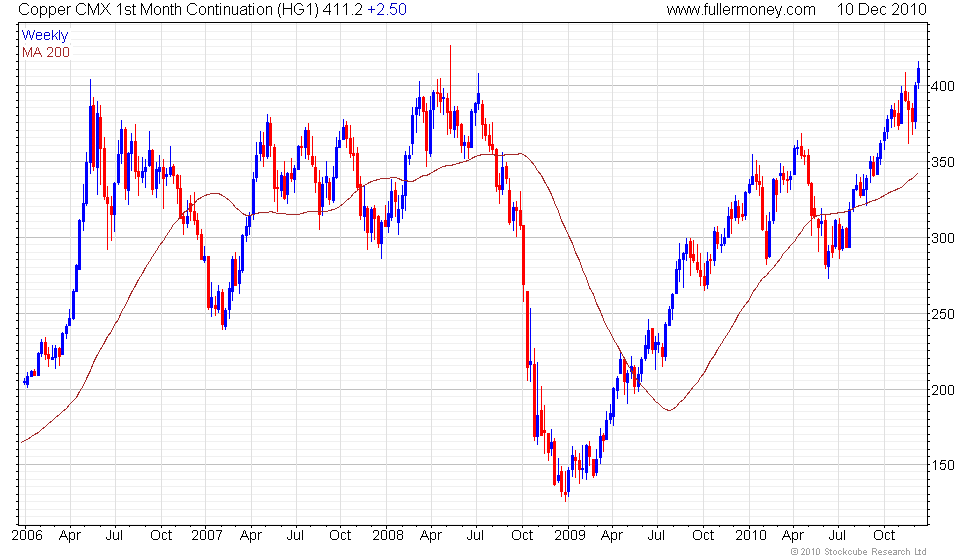Click the 2010 year label on time axis

[751, 535]
